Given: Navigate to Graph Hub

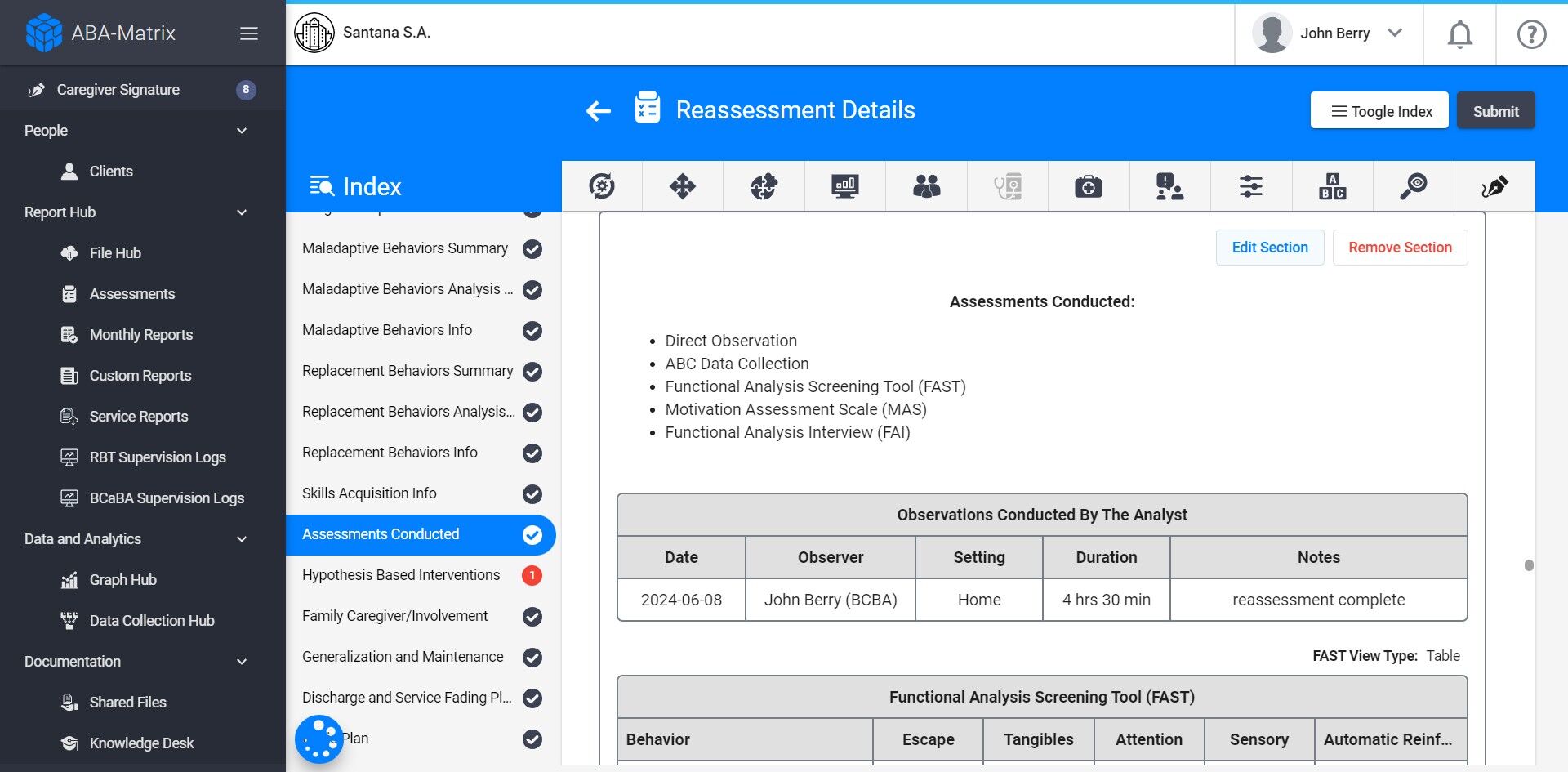Looking at the screenshot, I should point(122,580).
